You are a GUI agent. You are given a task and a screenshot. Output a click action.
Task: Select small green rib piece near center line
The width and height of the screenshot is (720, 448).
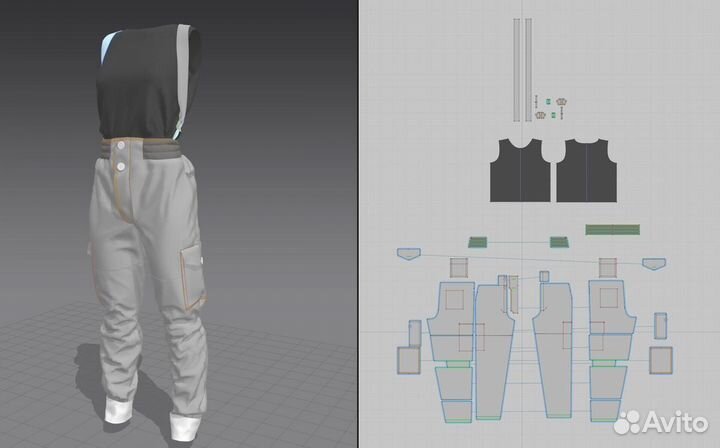point(559,242)
